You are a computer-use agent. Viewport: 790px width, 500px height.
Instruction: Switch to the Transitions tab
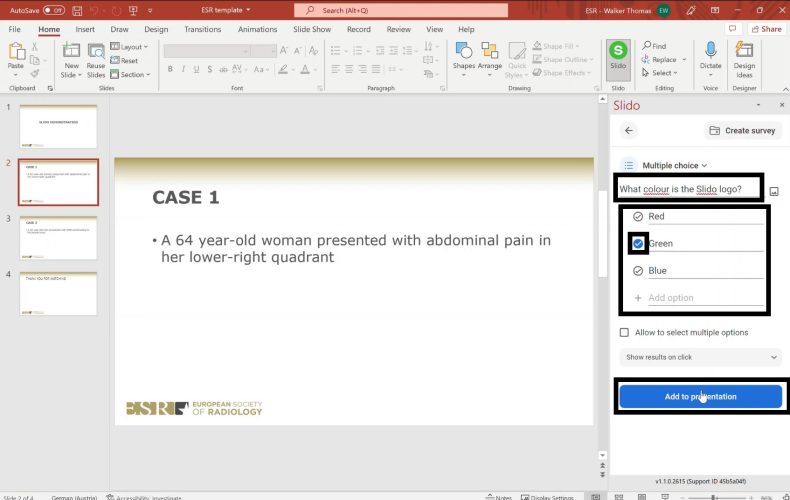tap(203, 29)
